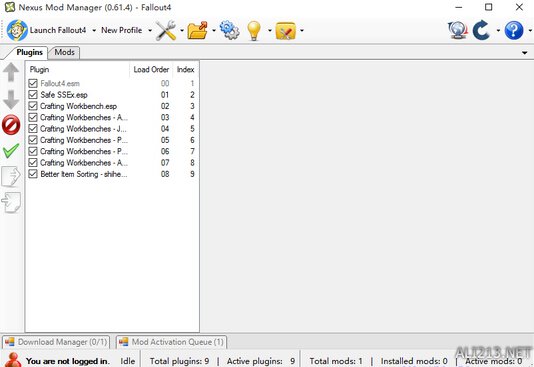534x367 pixels.
Task: Move plugin down with the down arrow
Action: [x=11, y=99]
